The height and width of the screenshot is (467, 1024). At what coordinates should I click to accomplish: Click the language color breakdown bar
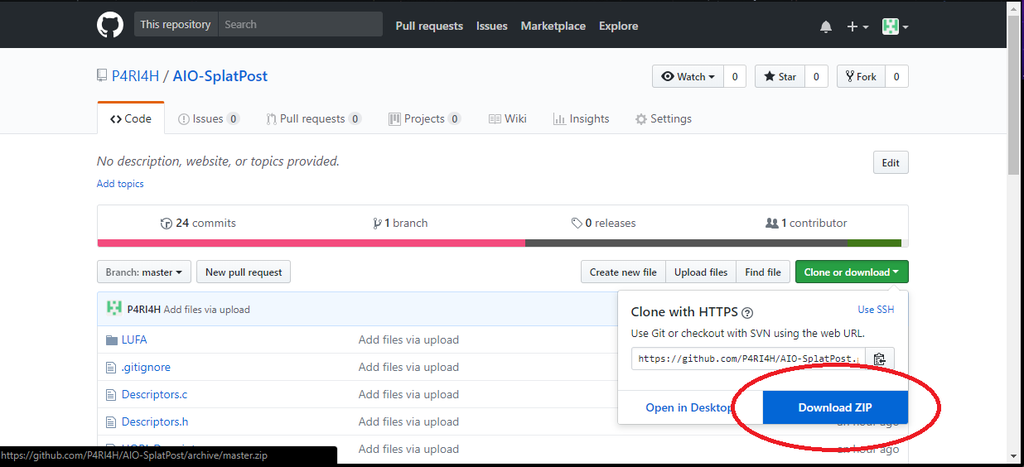click(499, 242)
